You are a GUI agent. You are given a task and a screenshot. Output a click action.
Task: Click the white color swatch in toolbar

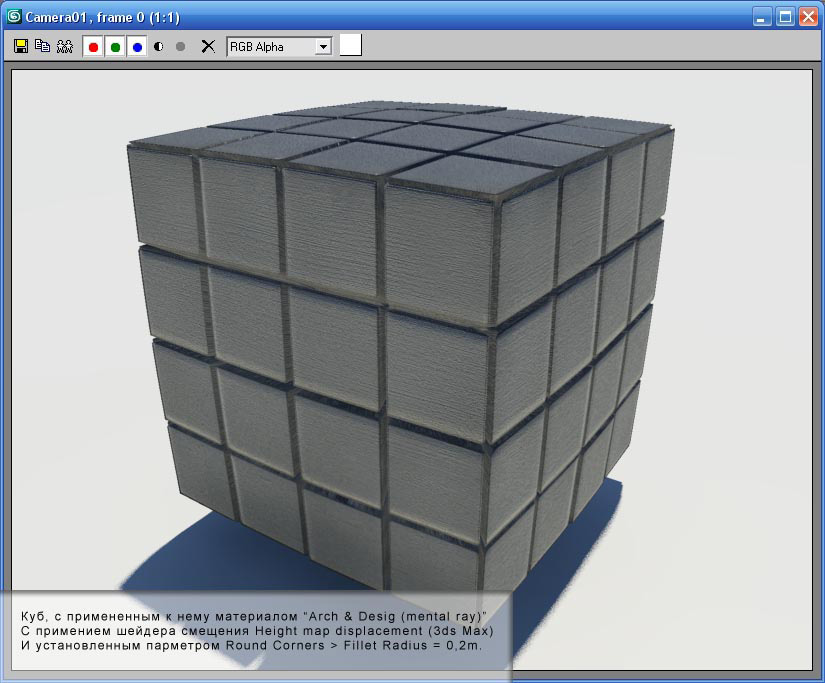[x=350, y=46]
